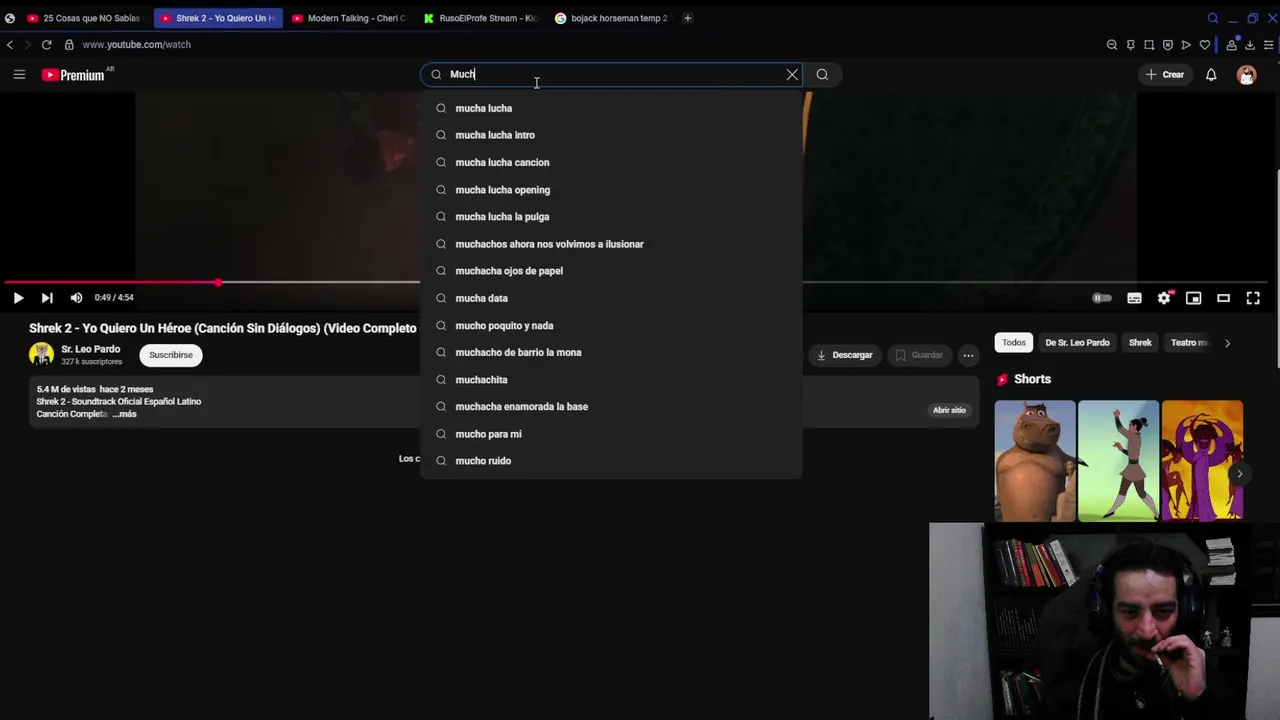
Task: Click the Crear button
Action: pos(1165,74)
